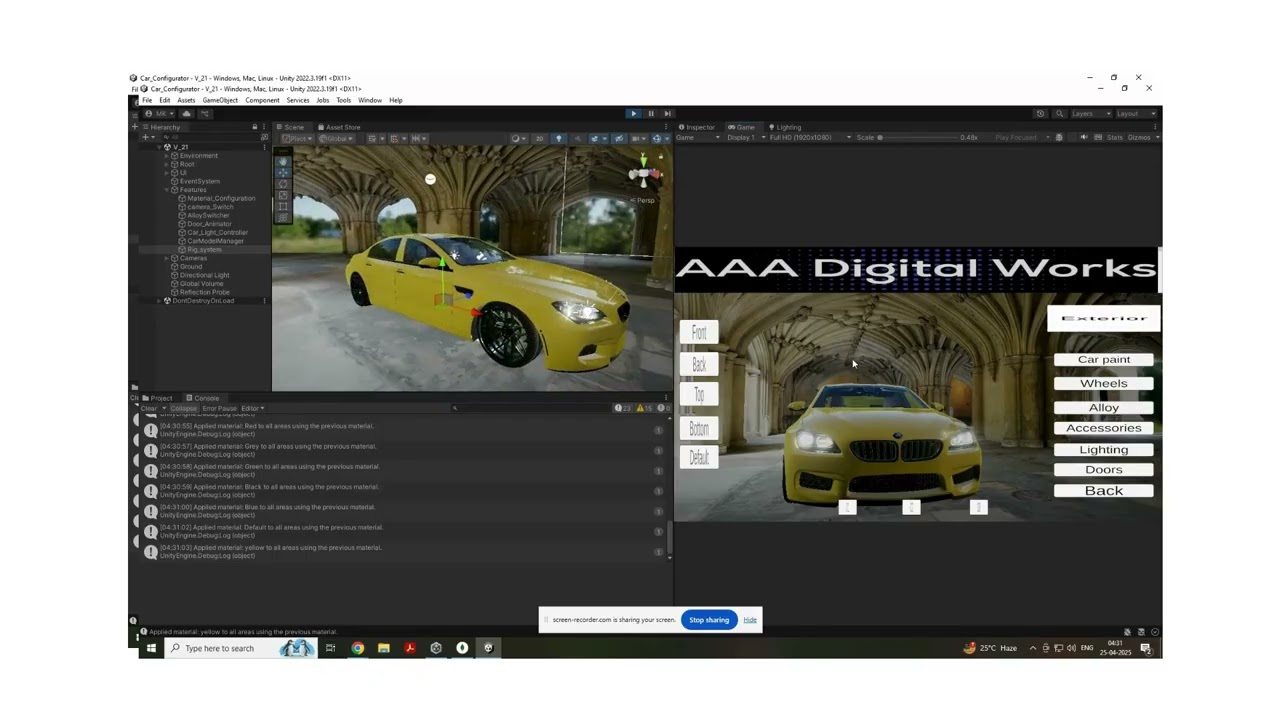Screen dimensions: 1280x720
Task: Expand the Environment object in Hierarchy
Action: click(x=167, y=156)
